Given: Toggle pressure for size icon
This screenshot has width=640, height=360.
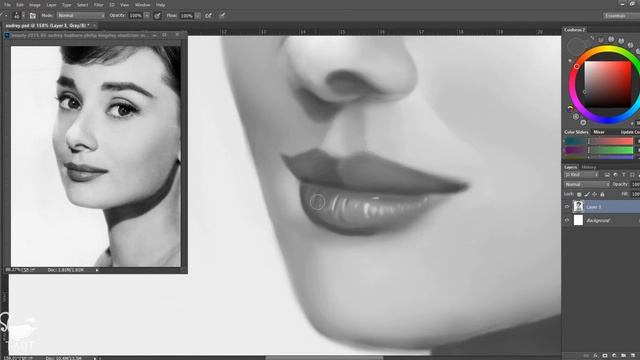Looking at the screenshot, I should coord(222,16).
